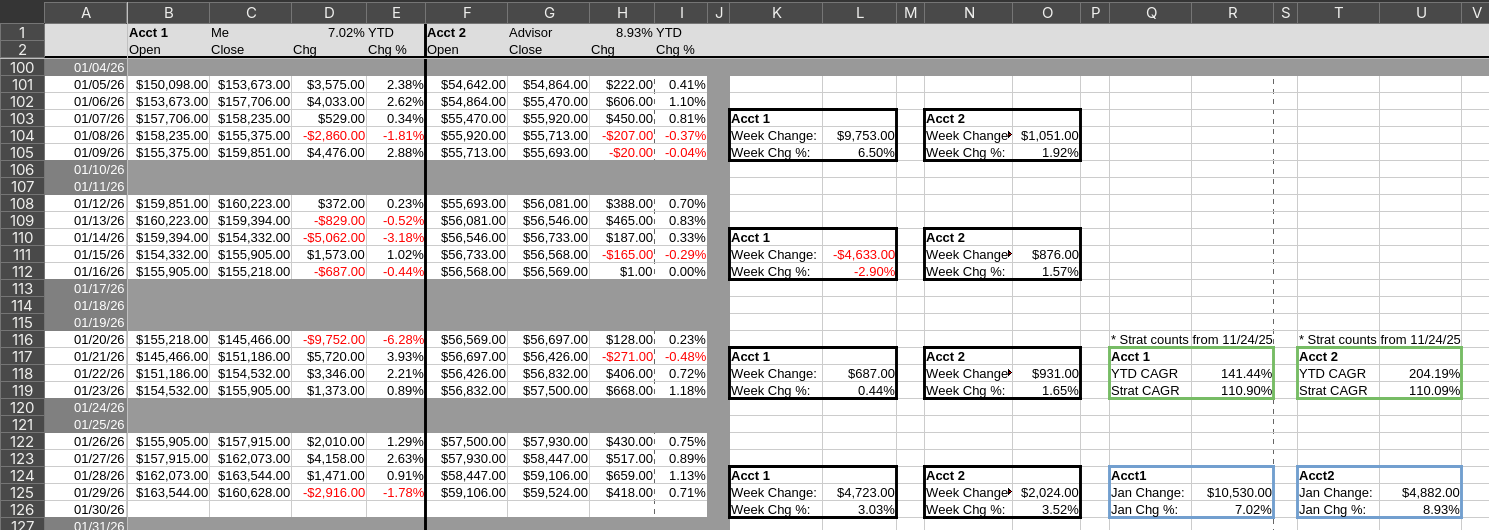Select row 116 header

(22, 340)
